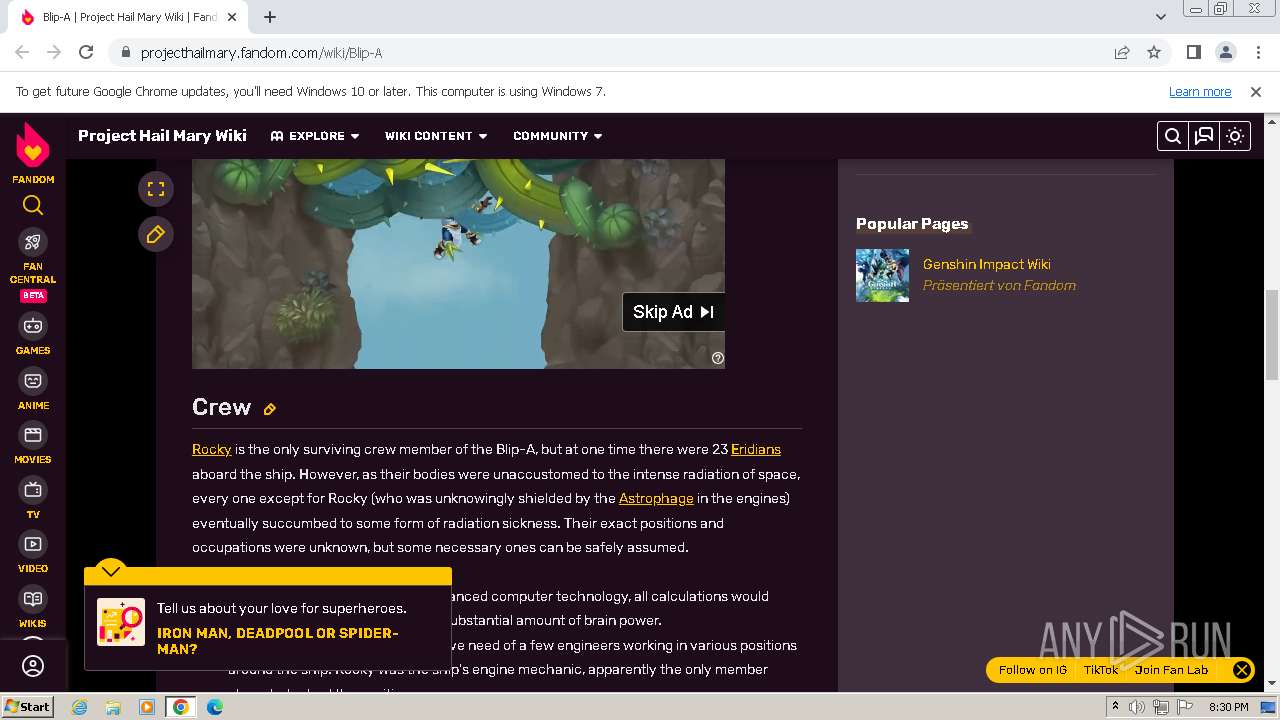Open the TV sidebar icon

click(x=33, y=490)
